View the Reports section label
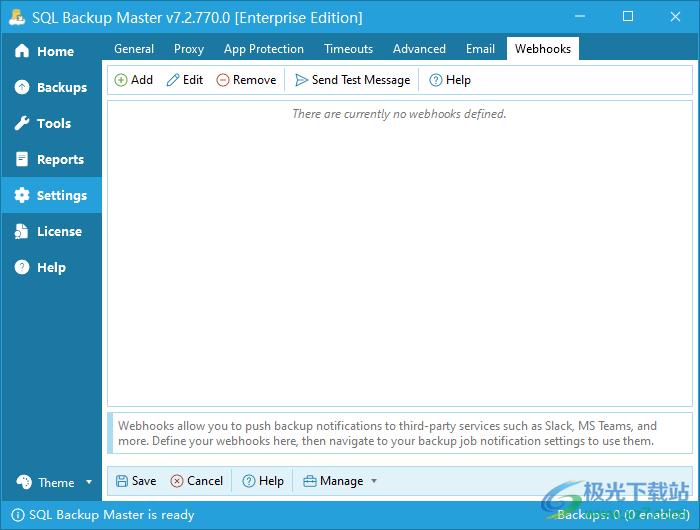 point(60,159)
